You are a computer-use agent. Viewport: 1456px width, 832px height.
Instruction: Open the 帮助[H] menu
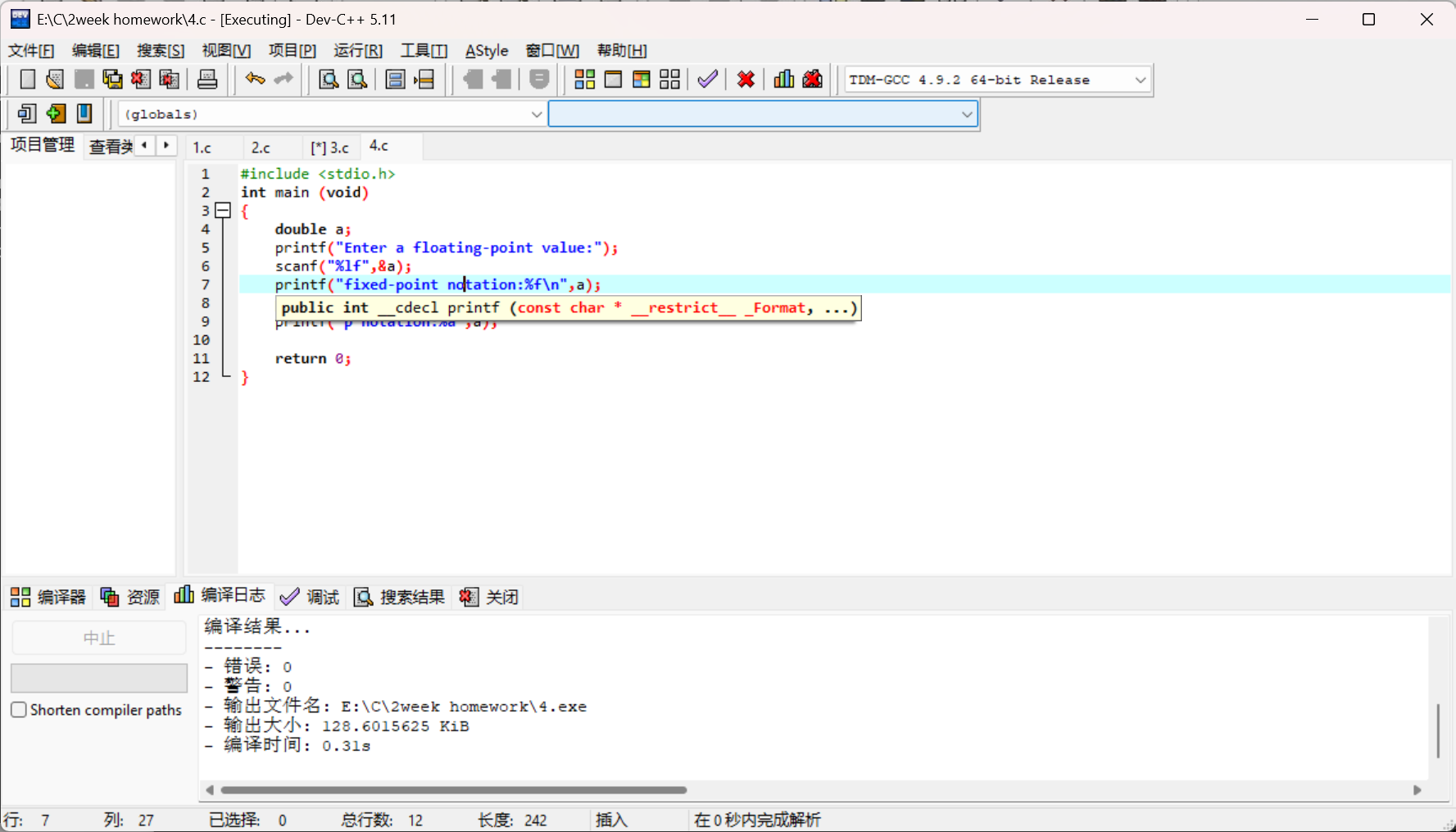[x=622, y=51]
